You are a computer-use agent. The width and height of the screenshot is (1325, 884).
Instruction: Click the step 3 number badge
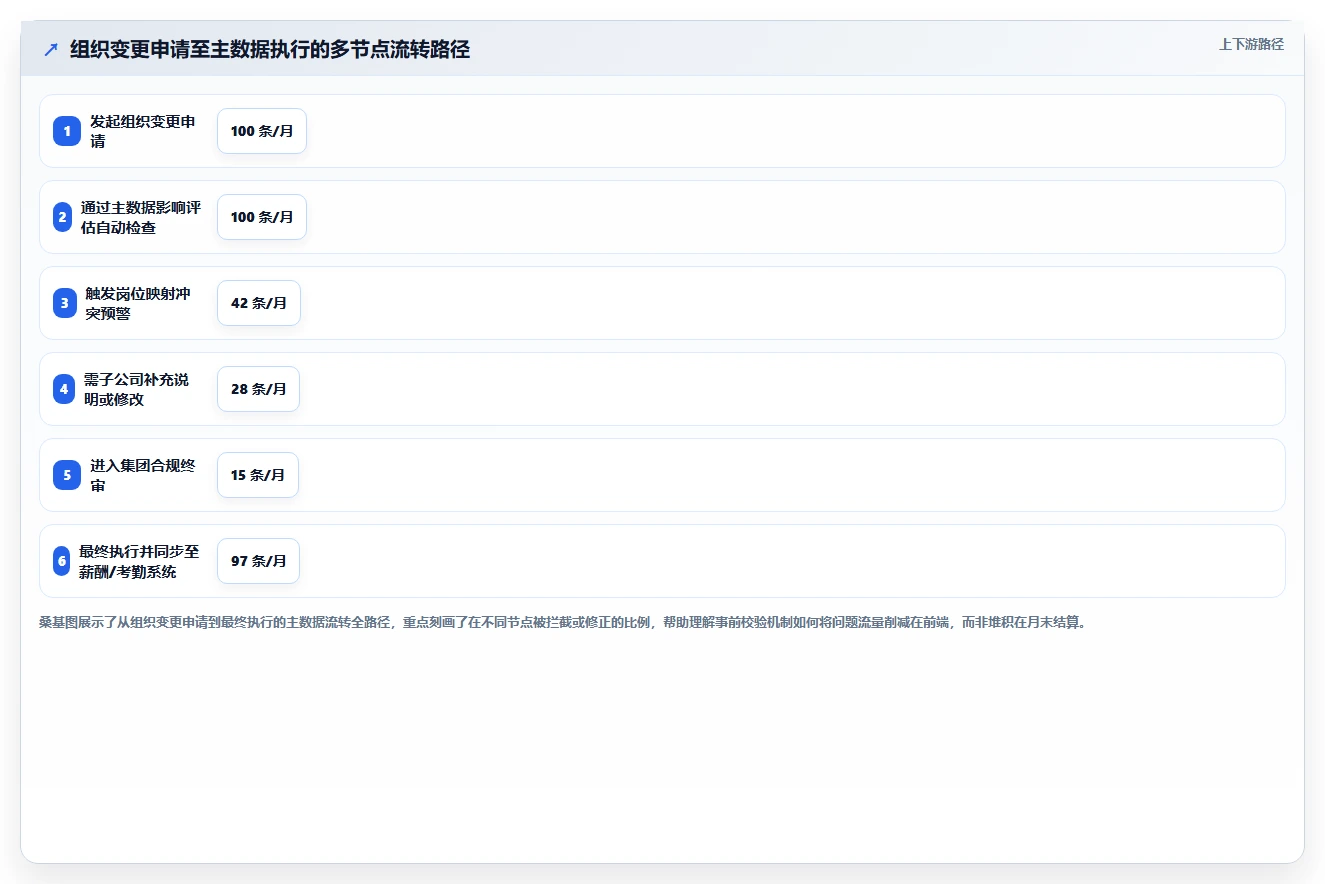coord(65,303)
